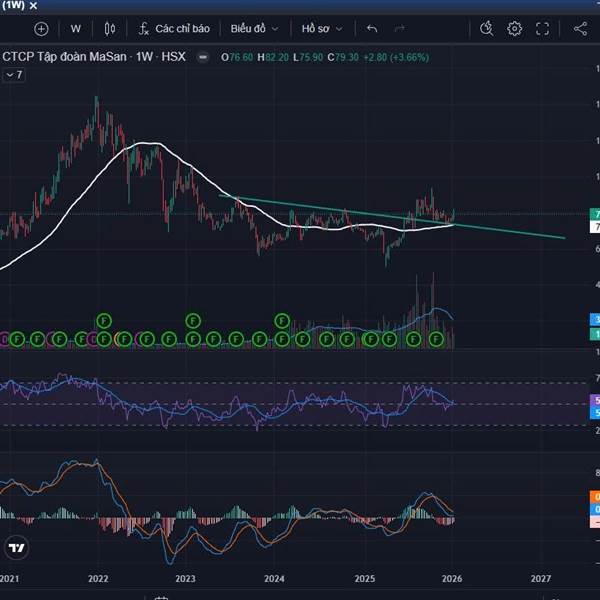The height and width of the screenshot is (600, 600).
Task: Expand the Biểu đồ dropdown
Action: (255, 29)
